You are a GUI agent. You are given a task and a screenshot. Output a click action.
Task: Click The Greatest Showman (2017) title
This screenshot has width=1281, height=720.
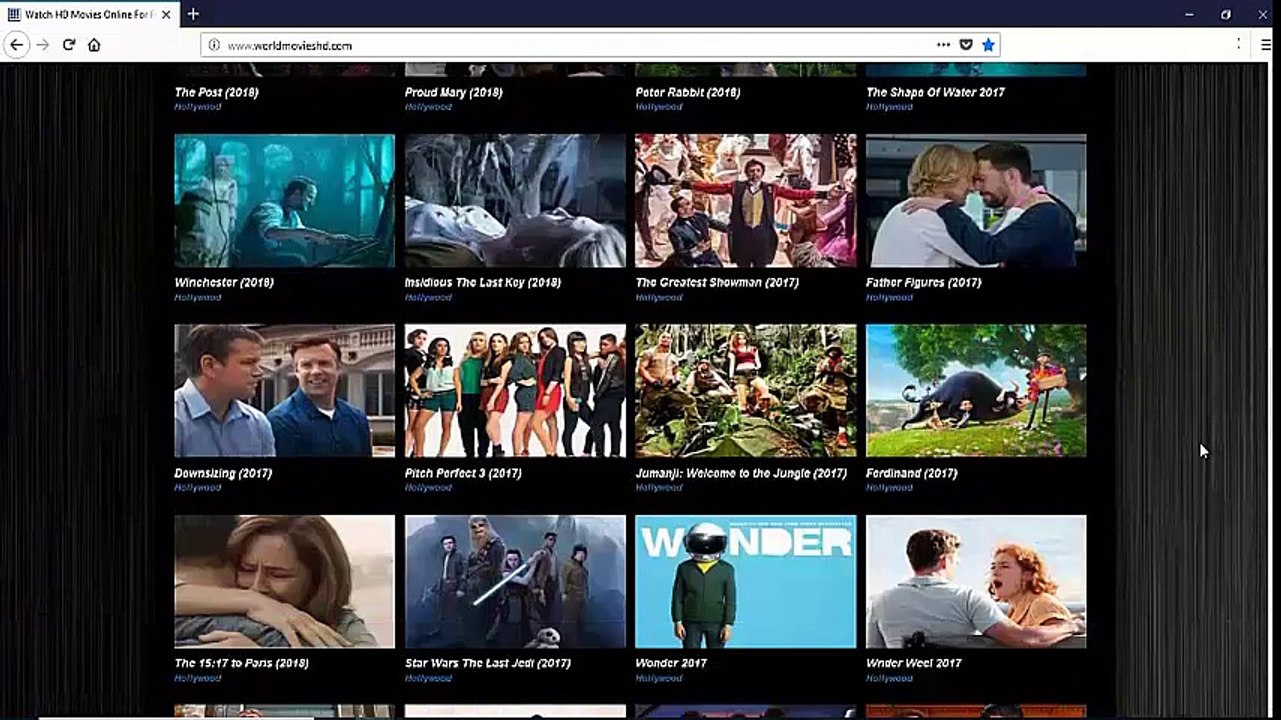click(717, 283)
